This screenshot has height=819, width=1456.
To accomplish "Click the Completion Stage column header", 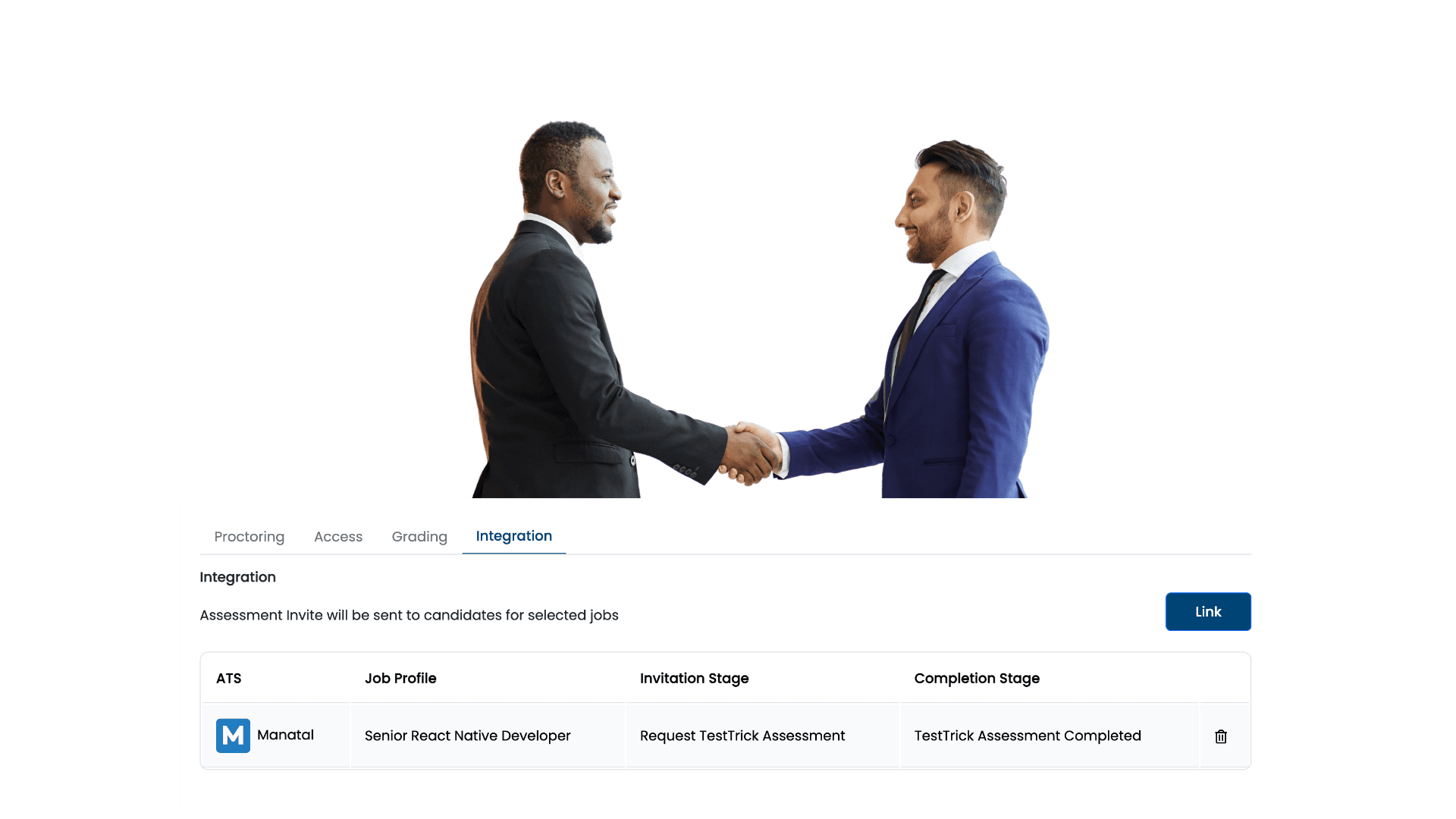I will [977, 679].
